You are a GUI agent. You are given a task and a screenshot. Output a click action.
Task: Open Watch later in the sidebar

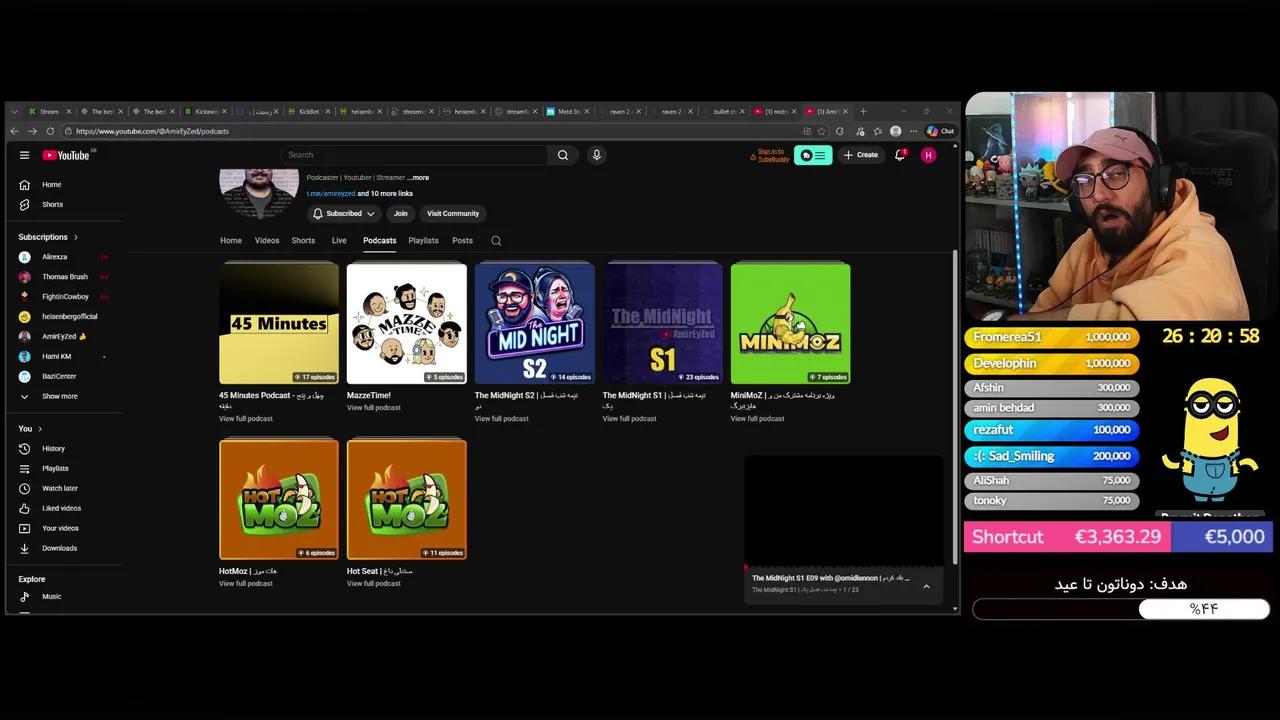(x=60, y=488)
